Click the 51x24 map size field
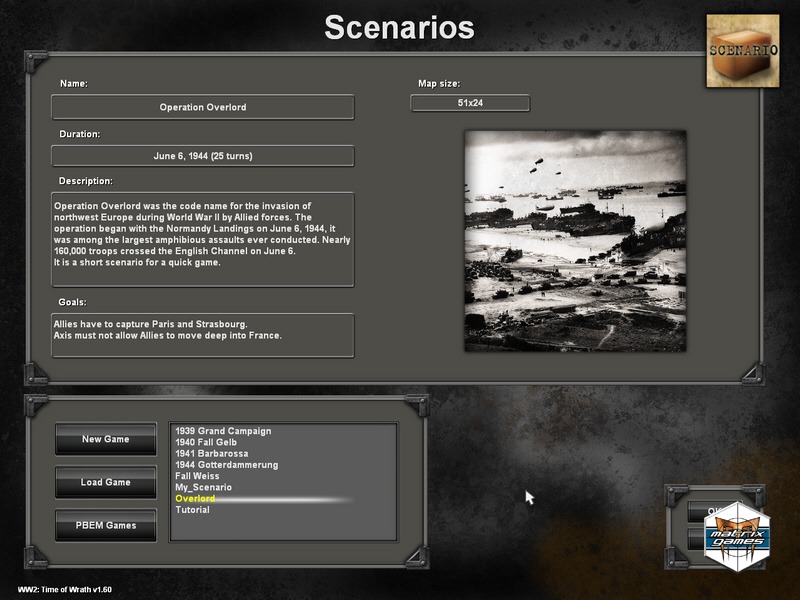The height and width of the screenshot is (600, 800). click(x=470, y=103)
